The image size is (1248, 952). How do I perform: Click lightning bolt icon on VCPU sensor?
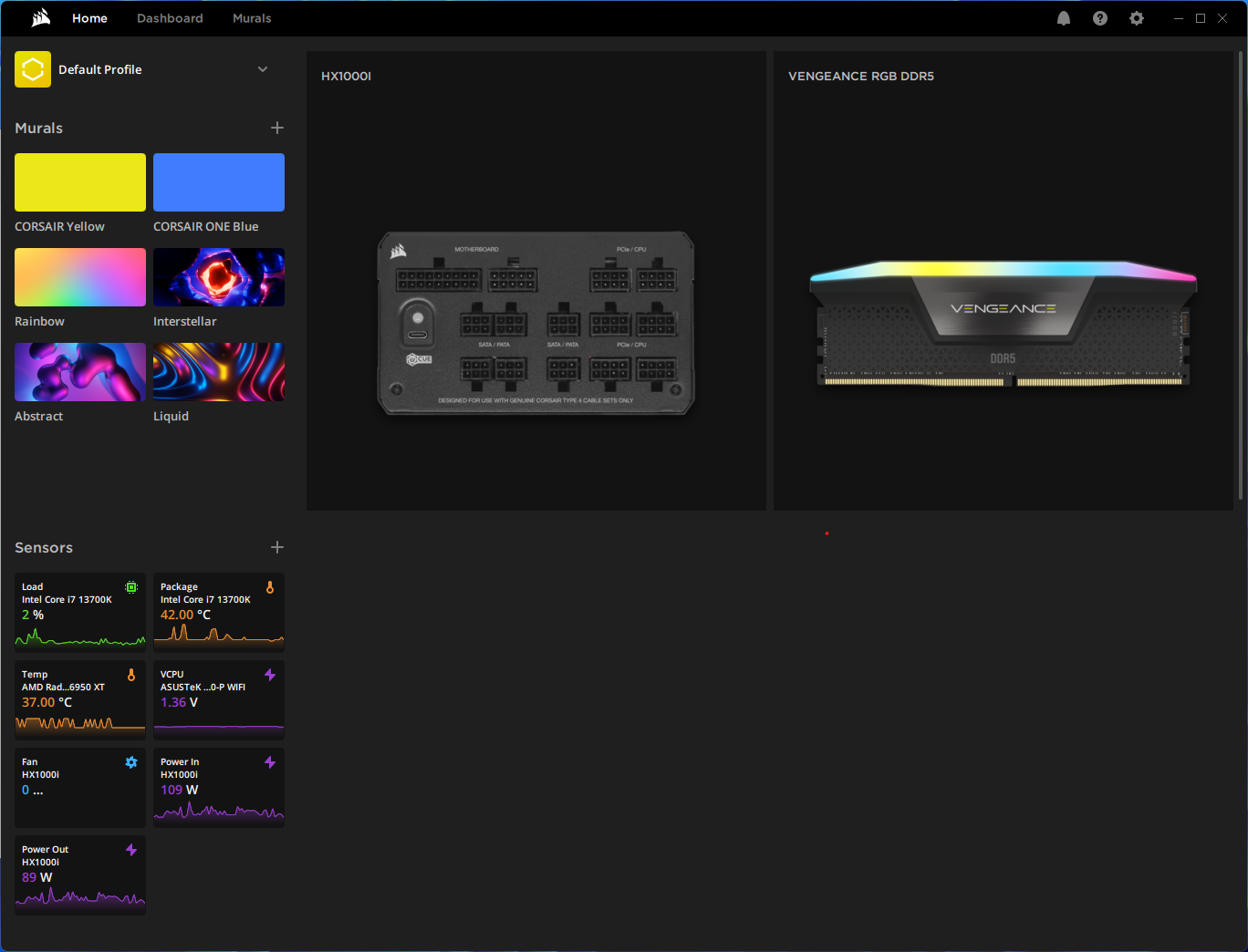pos(270,675)
